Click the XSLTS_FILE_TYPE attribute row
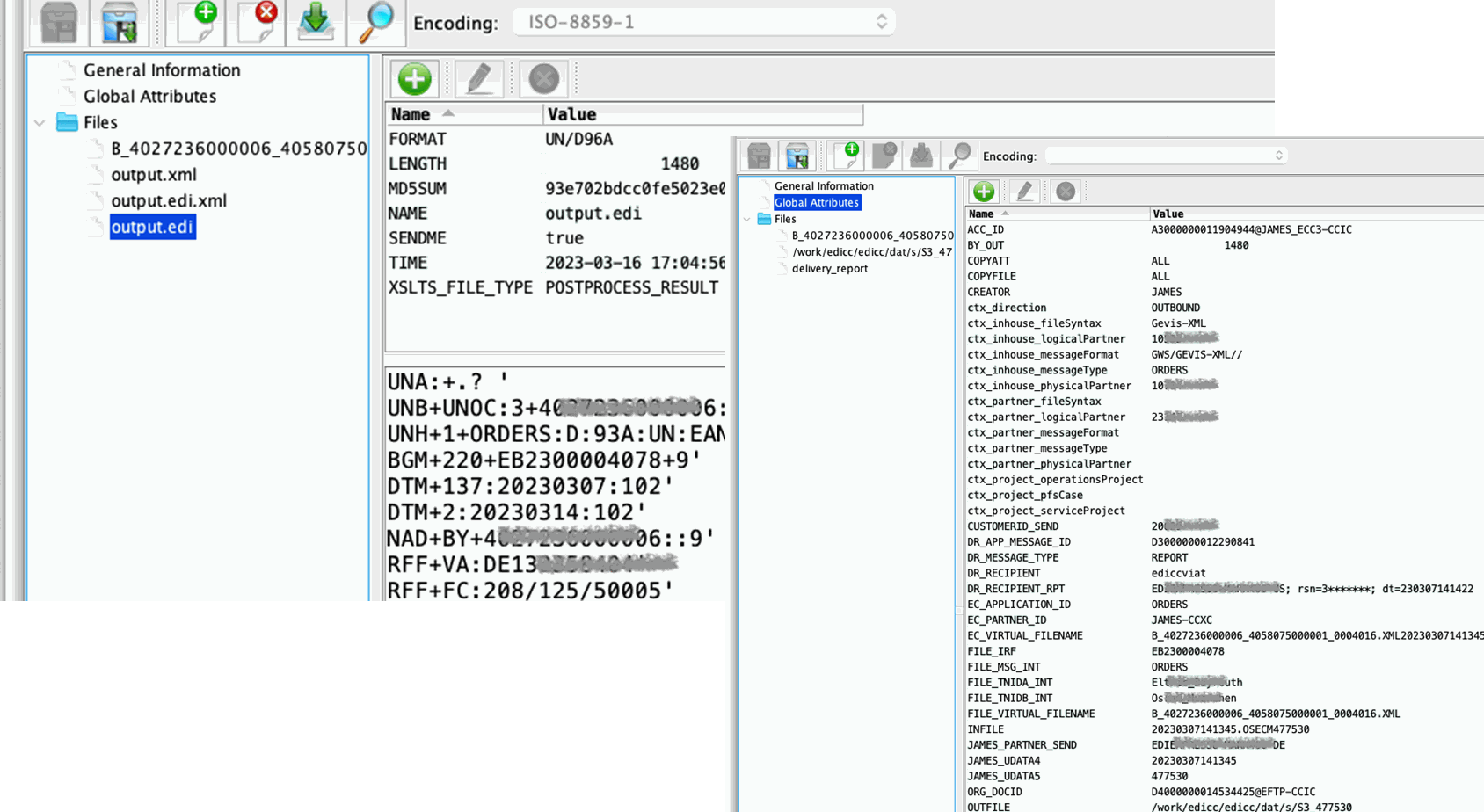 (556, 286)
